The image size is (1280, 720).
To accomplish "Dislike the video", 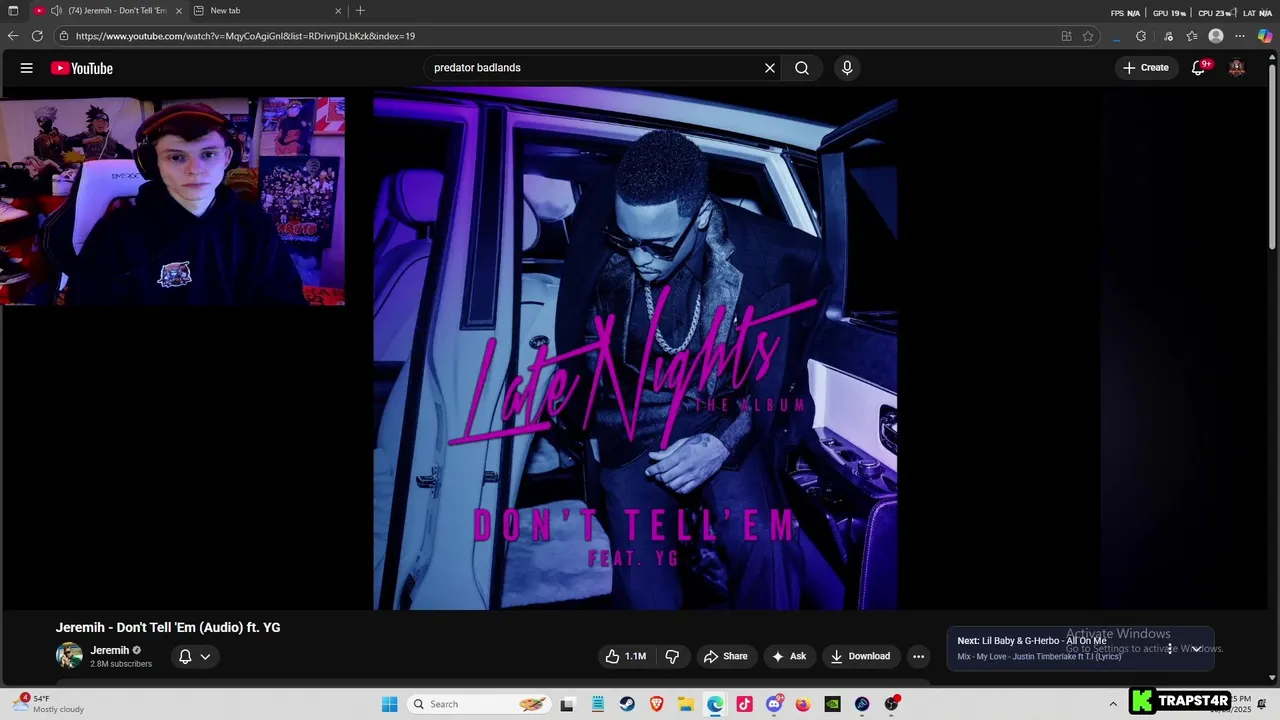I will coord(672,656).
